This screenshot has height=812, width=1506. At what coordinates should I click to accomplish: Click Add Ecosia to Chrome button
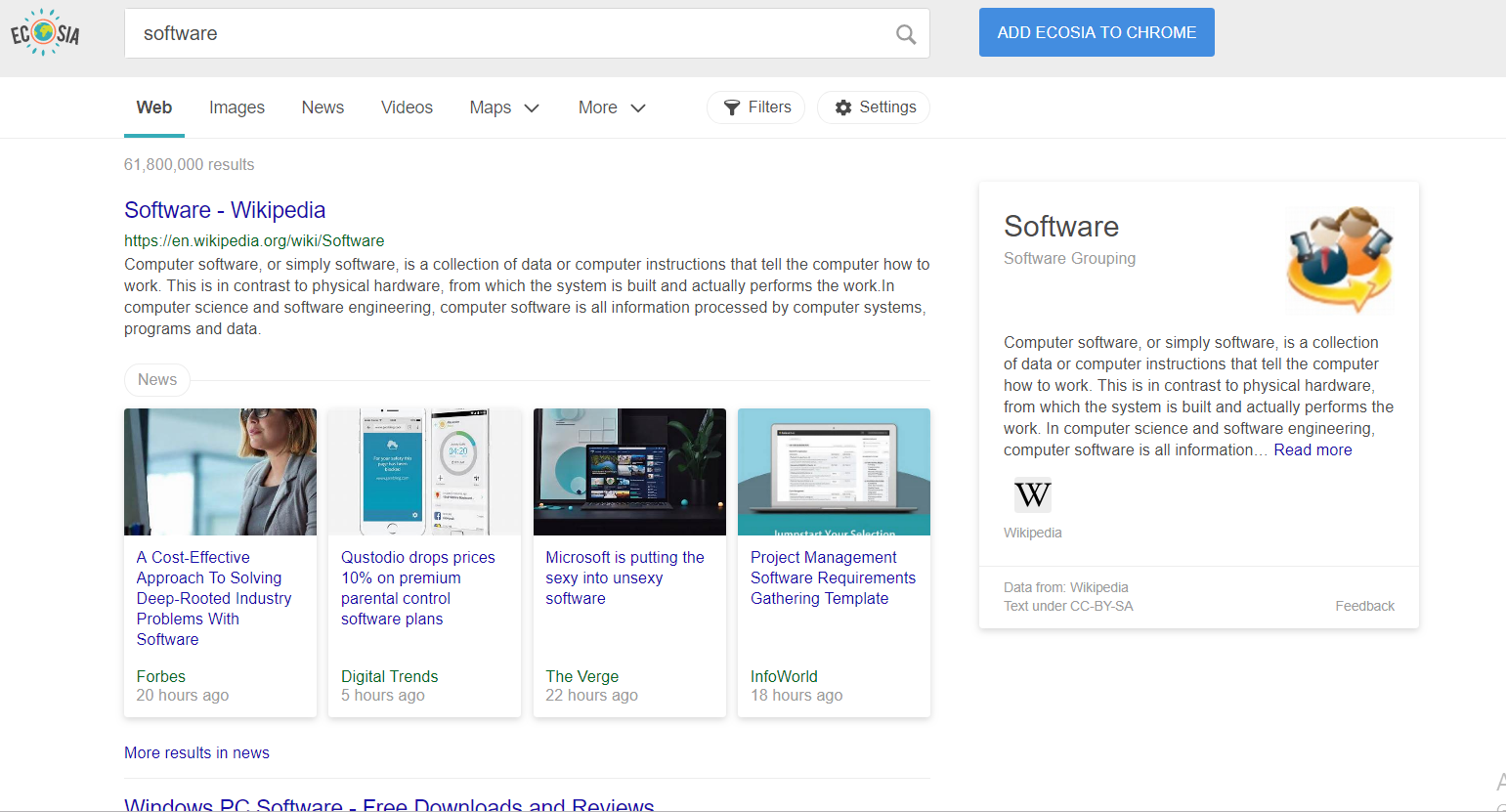tap(1097, 32)
